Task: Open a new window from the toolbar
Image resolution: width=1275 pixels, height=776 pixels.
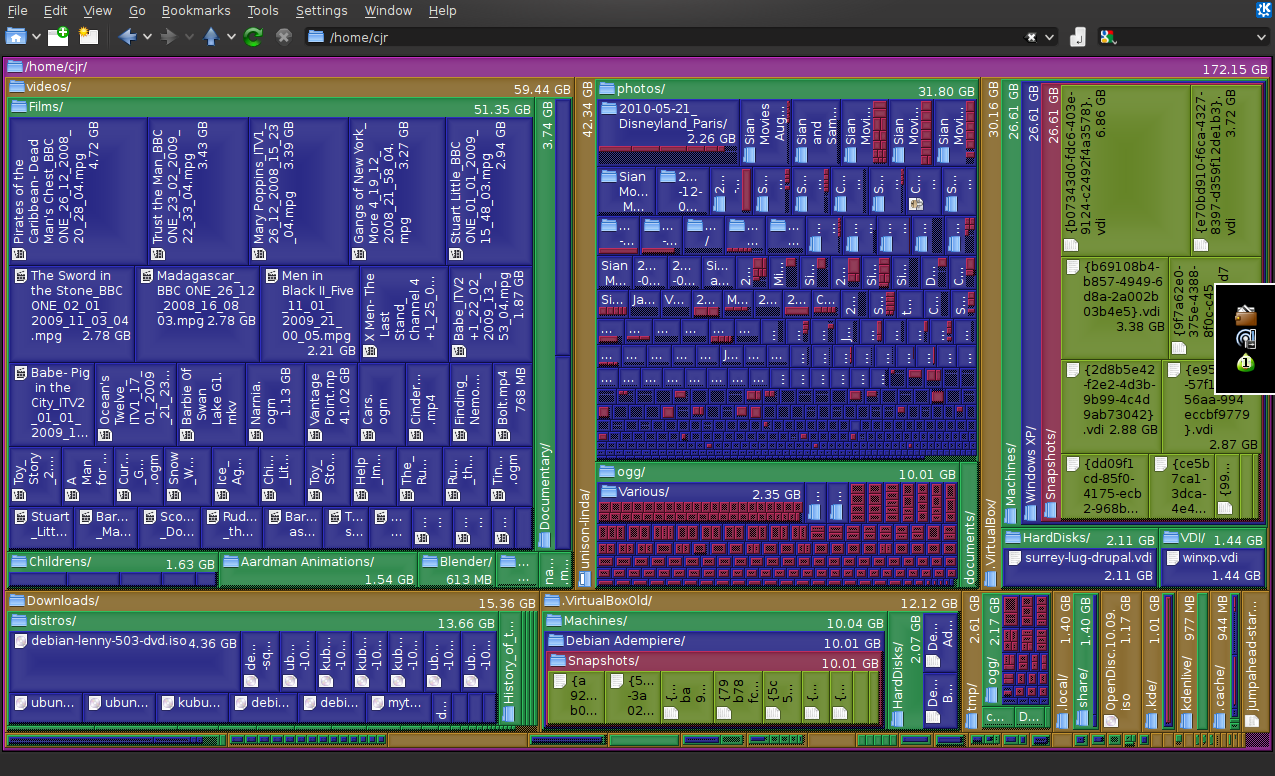Action: [89, 37]
